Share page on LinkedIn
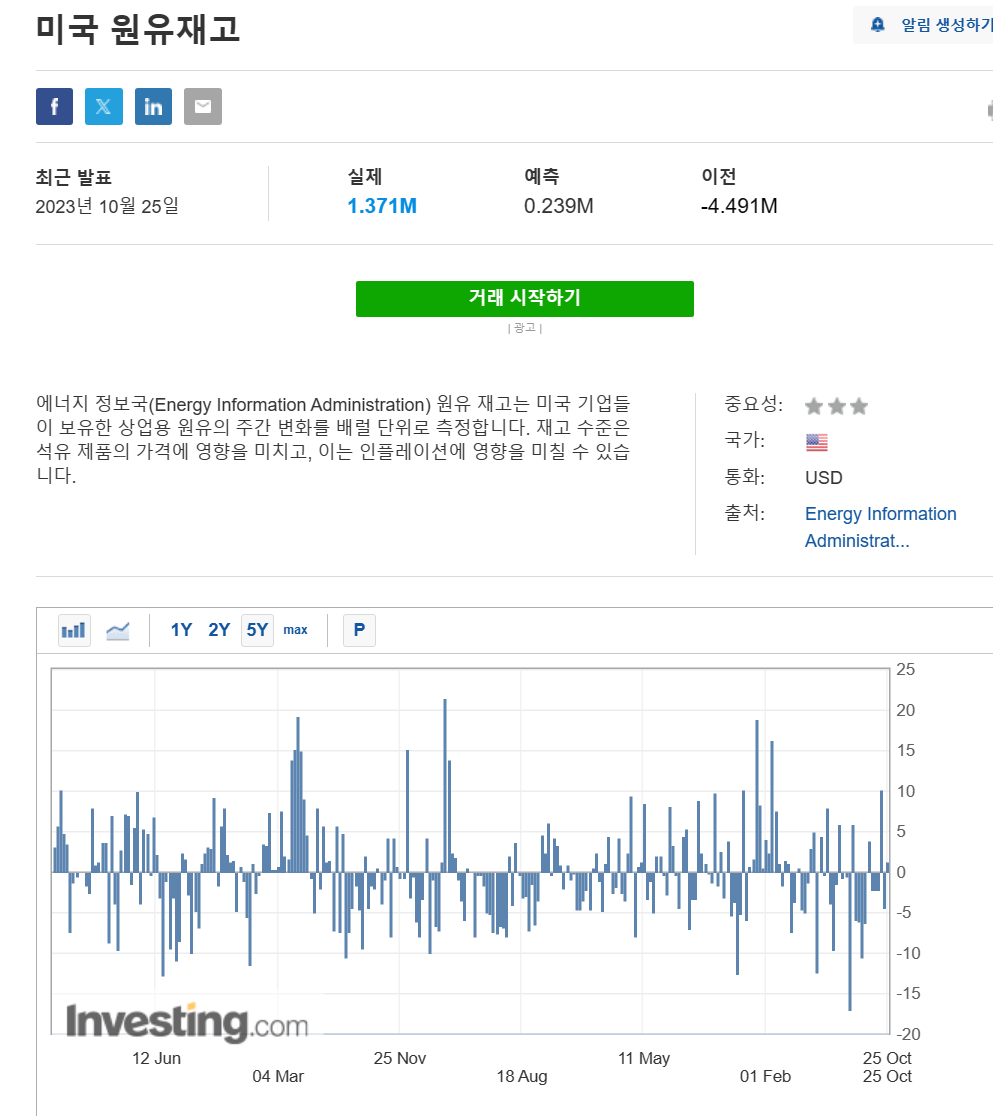The height and width of the screenshot is (1116, 993). pyautogui.click(x=153, y=107)
